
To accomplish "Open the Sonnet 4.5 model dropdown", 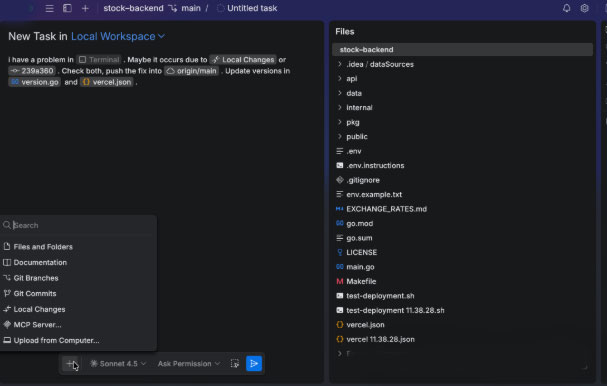I will 118,364.
